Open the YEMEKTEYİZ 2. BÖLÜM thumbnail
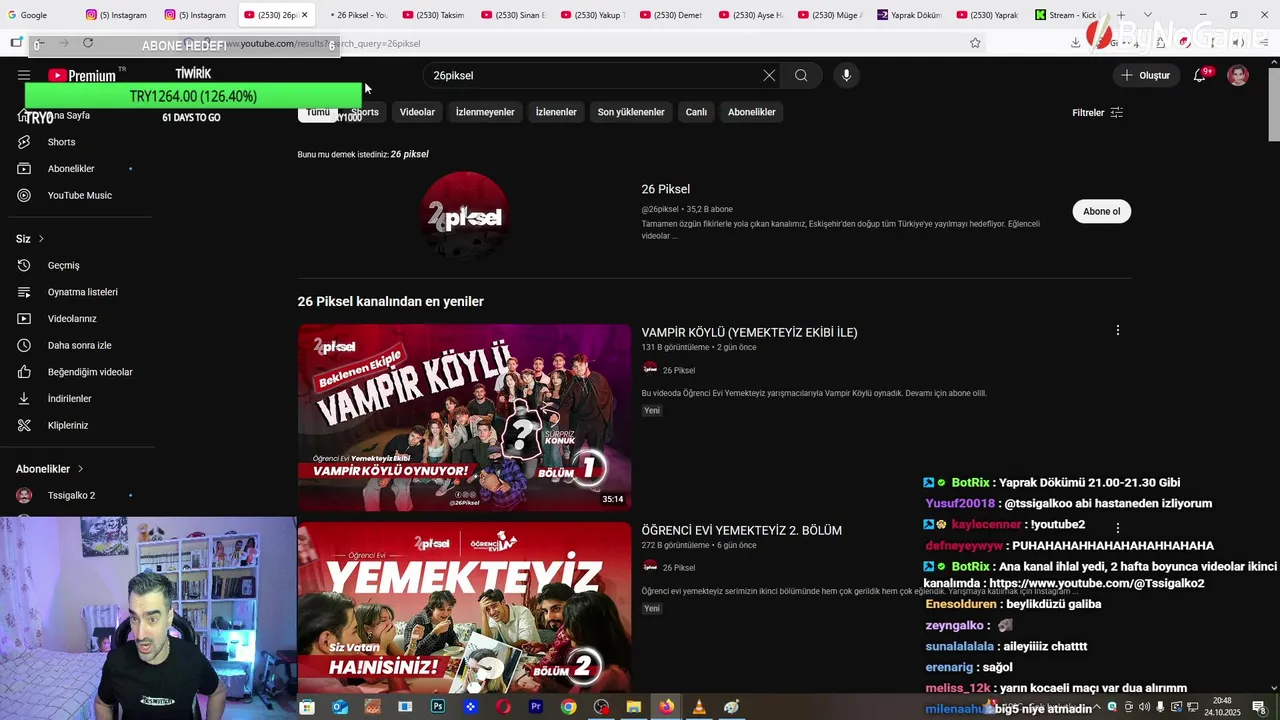 [464, 608]
